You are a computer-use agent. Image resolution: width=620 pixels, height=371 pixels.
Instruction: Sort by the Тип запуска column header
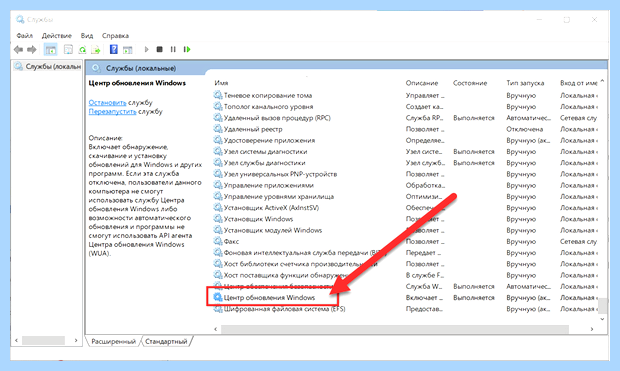[525, 83]
